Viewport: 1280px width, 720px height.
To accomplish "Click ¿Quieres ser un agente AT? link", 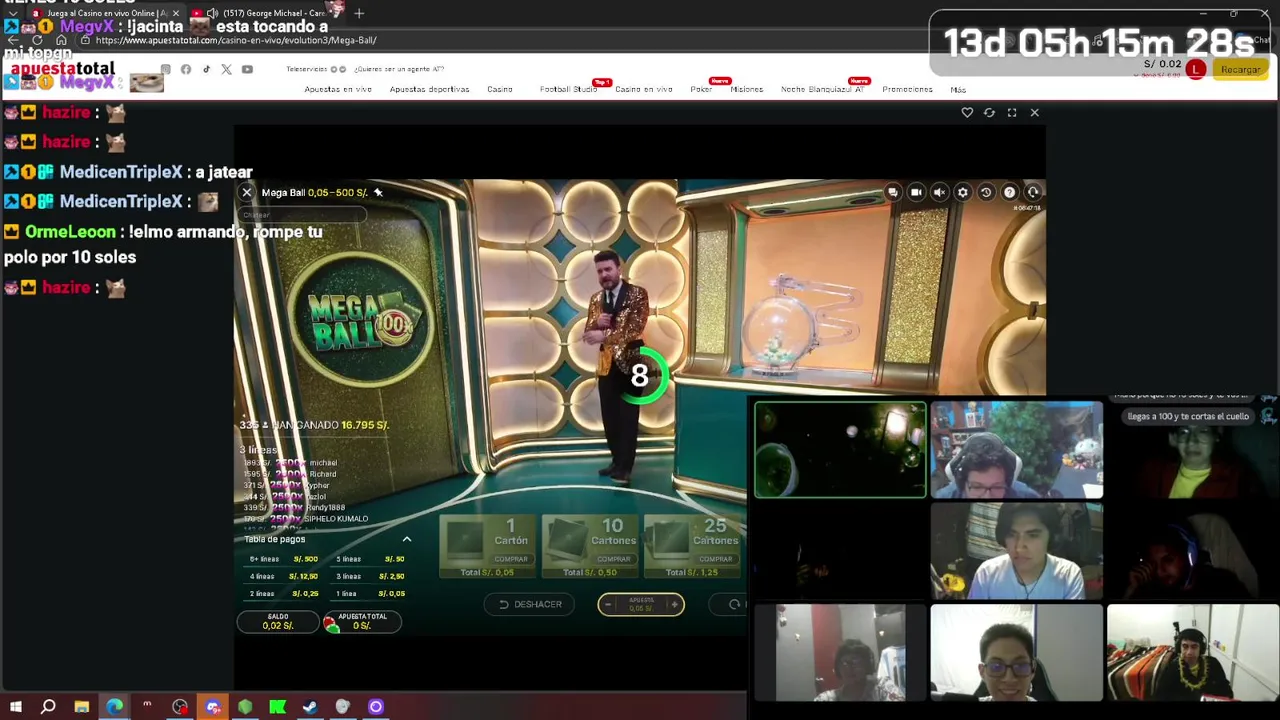I will point(399,69).
